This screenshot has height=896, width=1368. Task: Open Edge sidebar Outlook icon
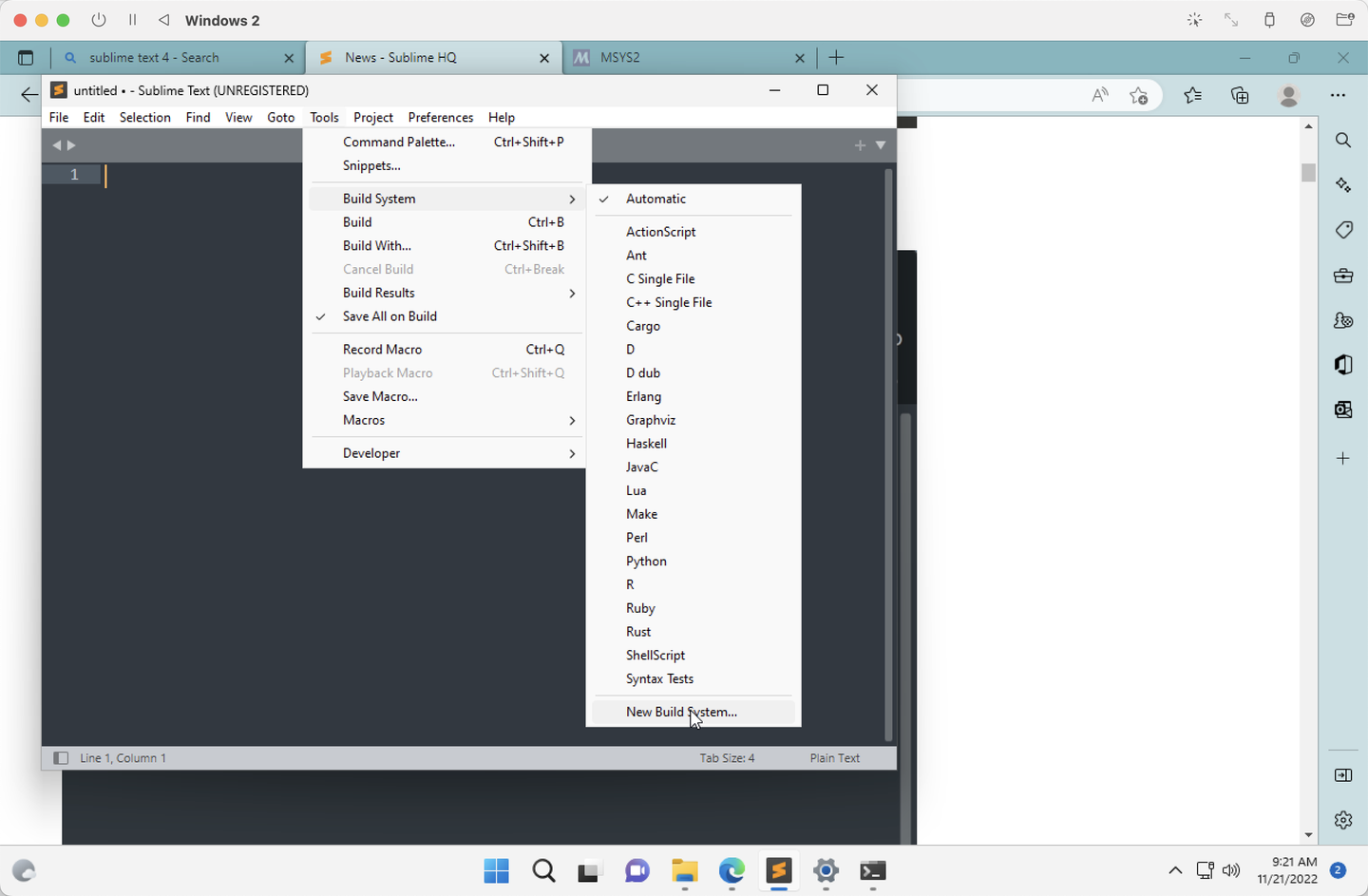[1343, 410]
